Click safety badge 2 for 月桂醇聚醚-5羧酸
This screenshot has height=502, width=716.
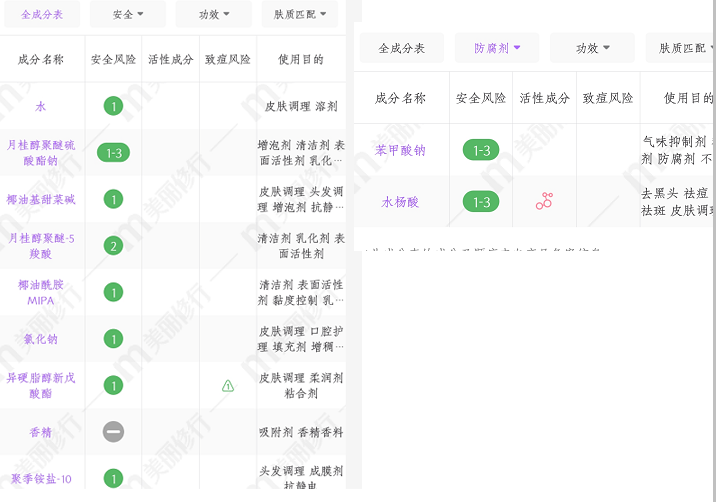coord(113,246)
